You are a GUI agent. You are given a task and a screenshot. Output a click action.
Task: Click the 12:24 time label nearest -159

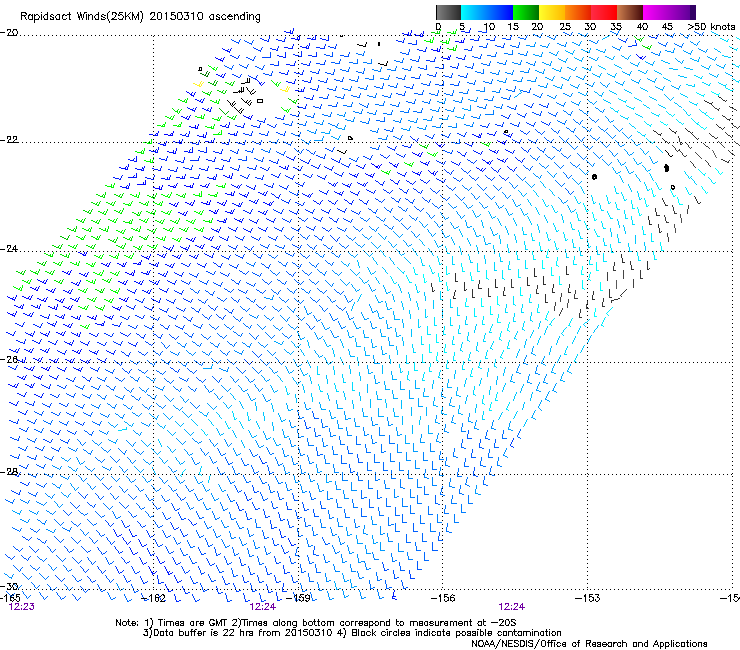click(x=262, y=607)
